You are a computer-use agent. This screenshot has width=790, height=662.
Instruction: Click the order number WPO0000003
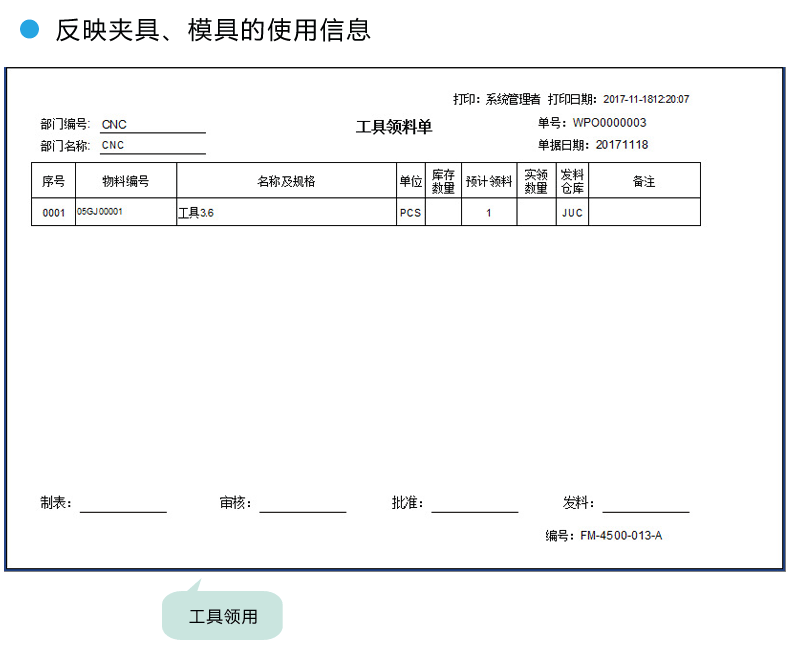point(609,123)
